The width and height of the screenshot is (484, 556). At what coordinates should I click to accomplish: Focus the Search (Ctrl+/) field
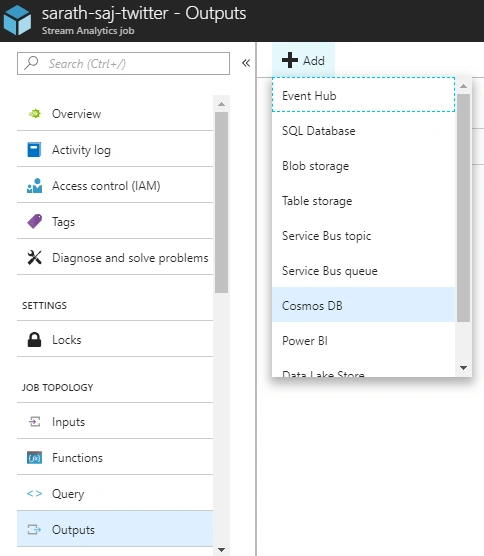tap(123, 63)
